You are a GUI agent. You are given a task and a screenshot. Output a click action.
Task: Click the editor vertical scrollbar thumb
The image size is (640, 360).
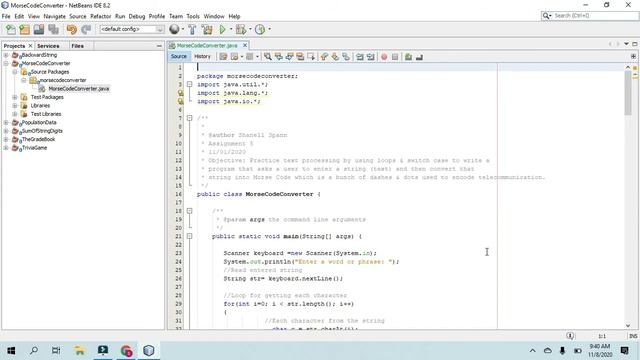628,93
